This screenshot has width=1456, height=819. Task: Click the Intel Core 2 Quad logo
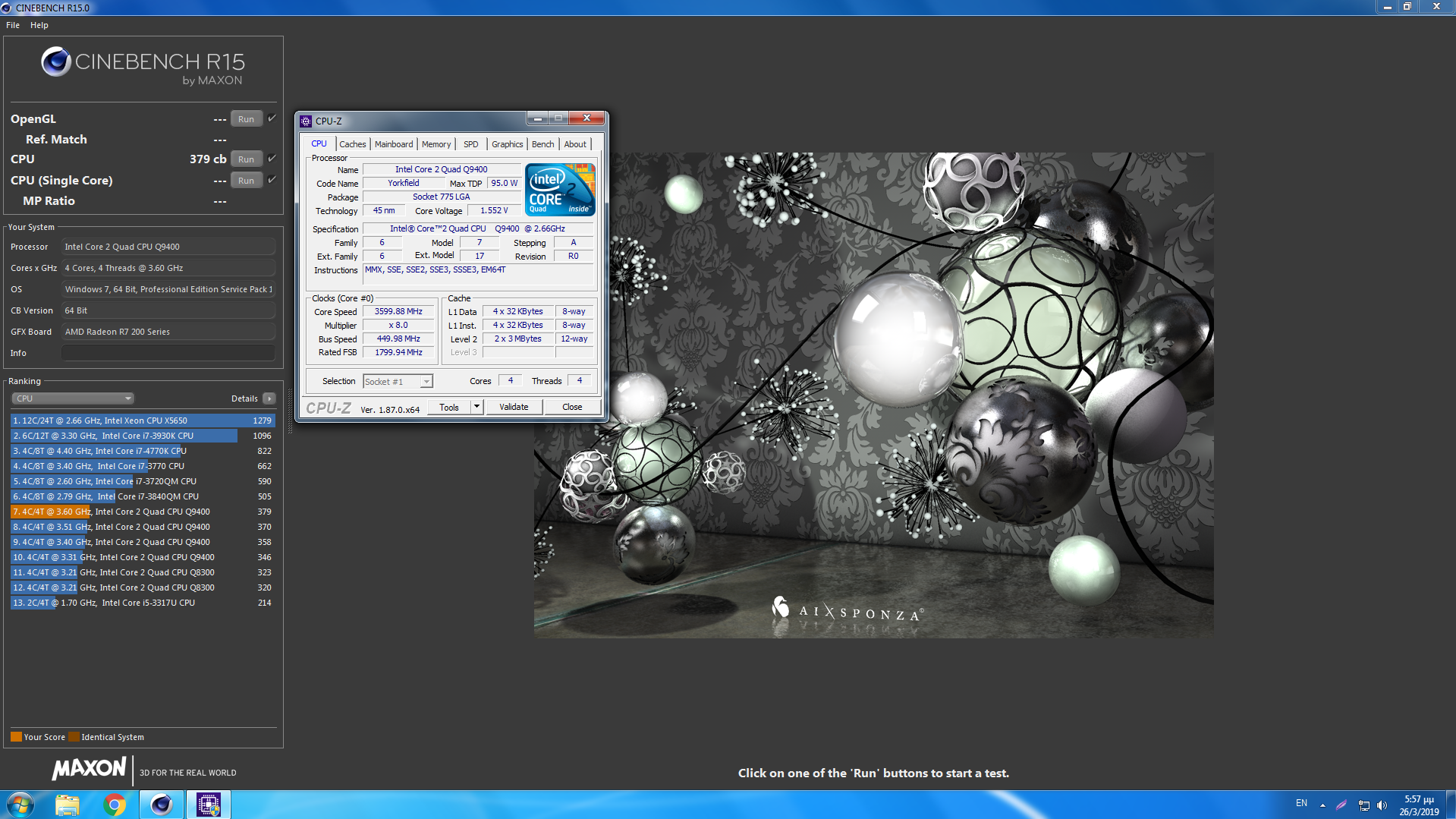(560, 190)
